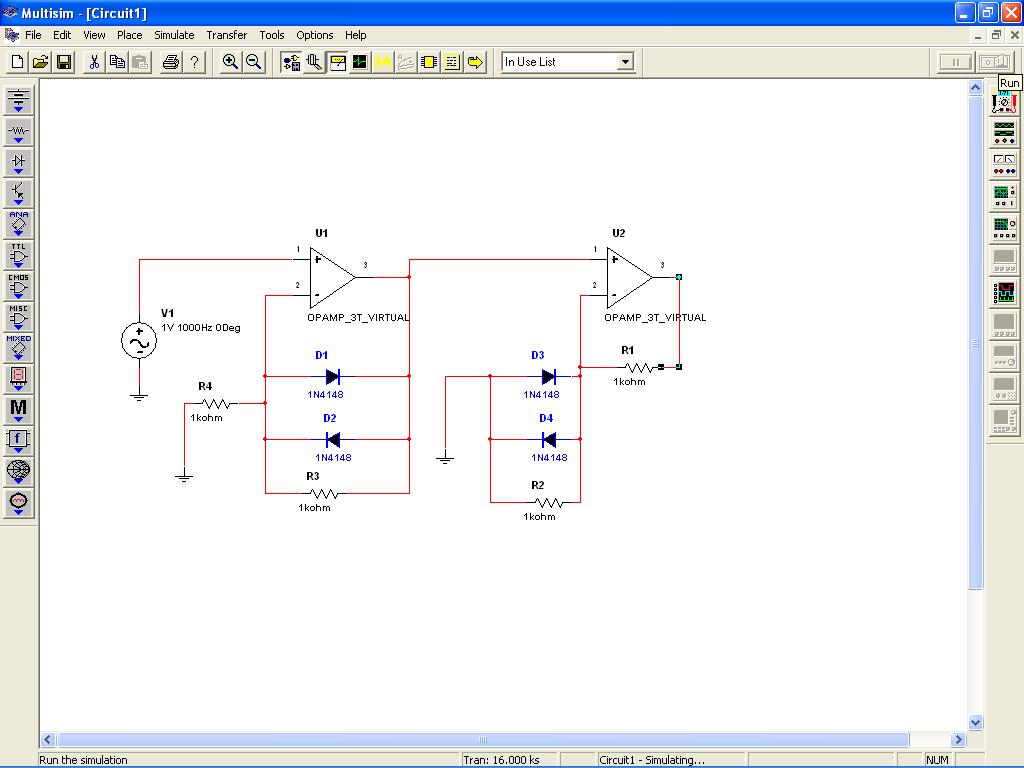Click the vertical scrollbar up arrow
The height and width of the screenshot is (768, 1024).
tap(975, 88)
